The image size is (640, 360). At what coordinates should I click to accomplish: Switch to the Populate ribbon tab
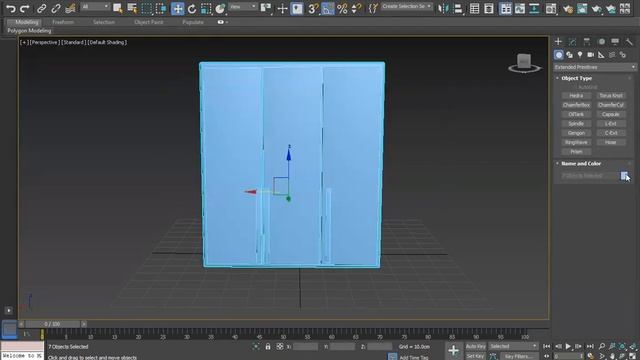point(193,22)
